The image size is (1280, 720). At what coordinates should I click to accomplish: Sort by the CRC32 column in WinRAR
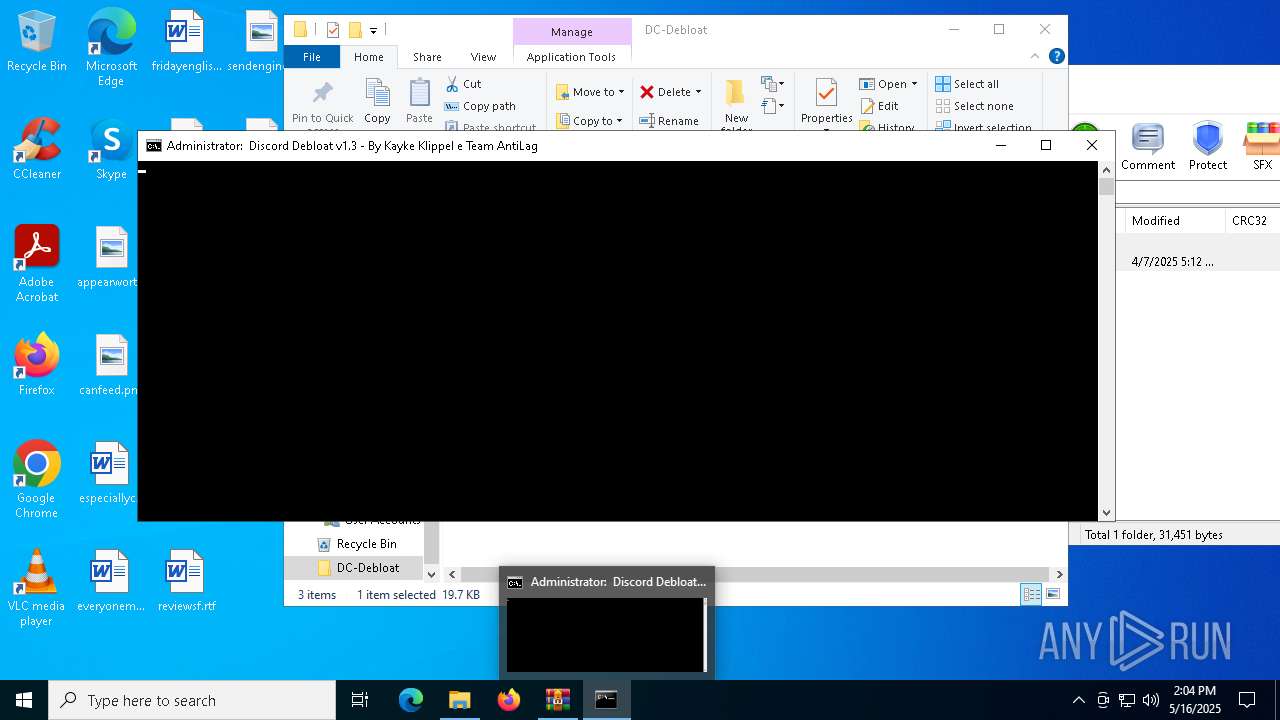[x=1250, y=221]
